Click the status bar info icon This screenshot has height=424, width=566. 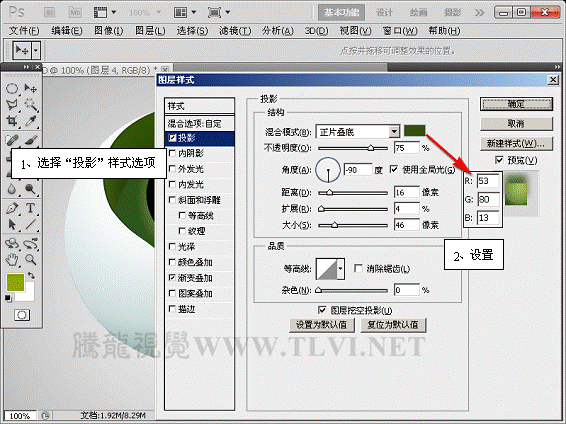click(45, 415)
